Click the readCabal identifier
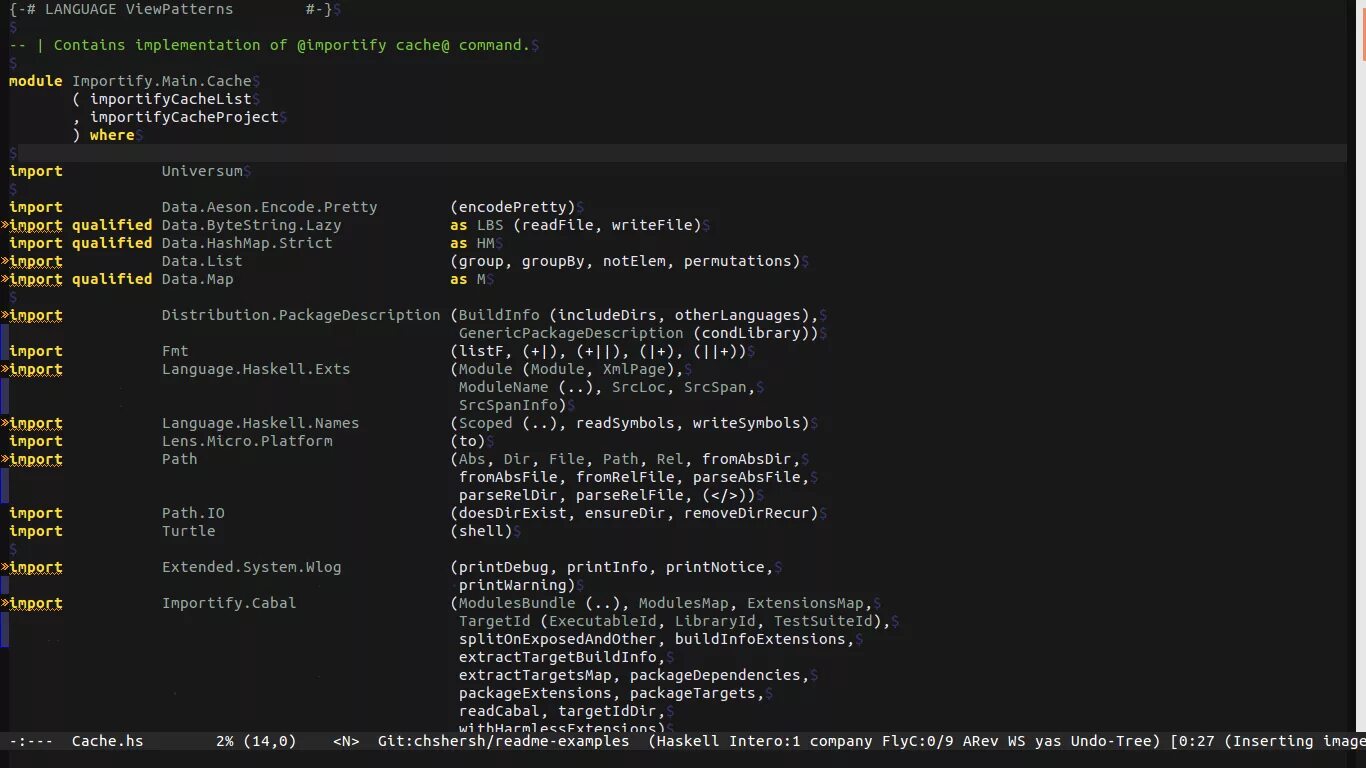 499,711
